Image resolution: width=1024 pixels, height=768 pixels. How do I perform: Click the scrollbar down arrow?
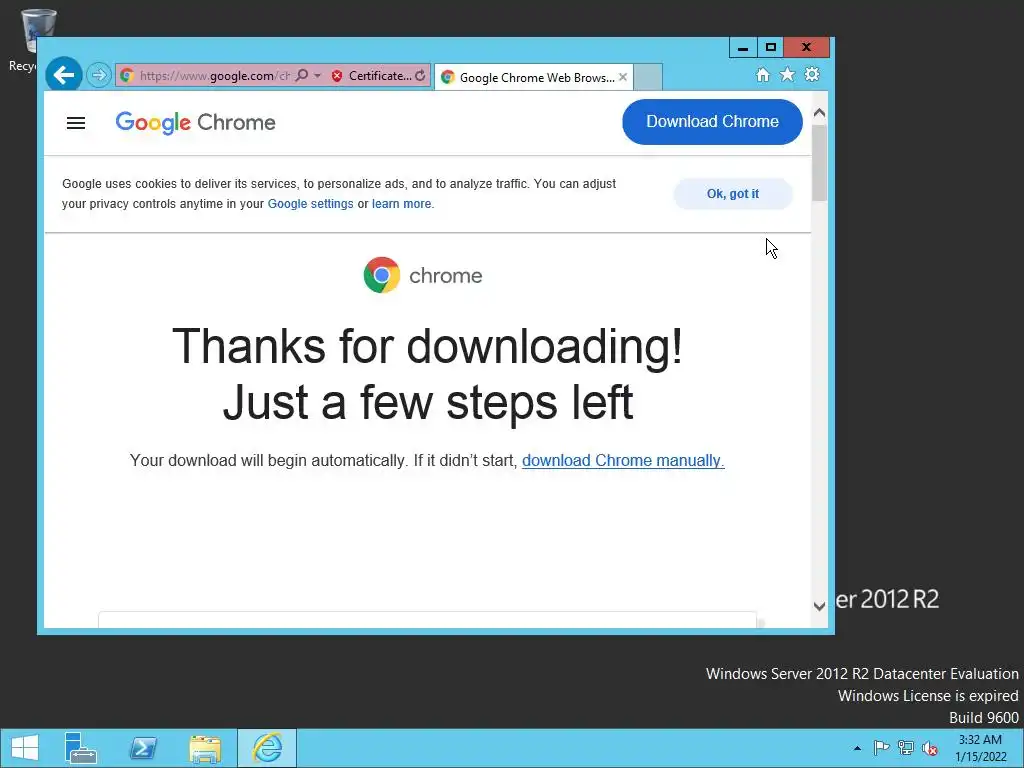click(820, 606)
